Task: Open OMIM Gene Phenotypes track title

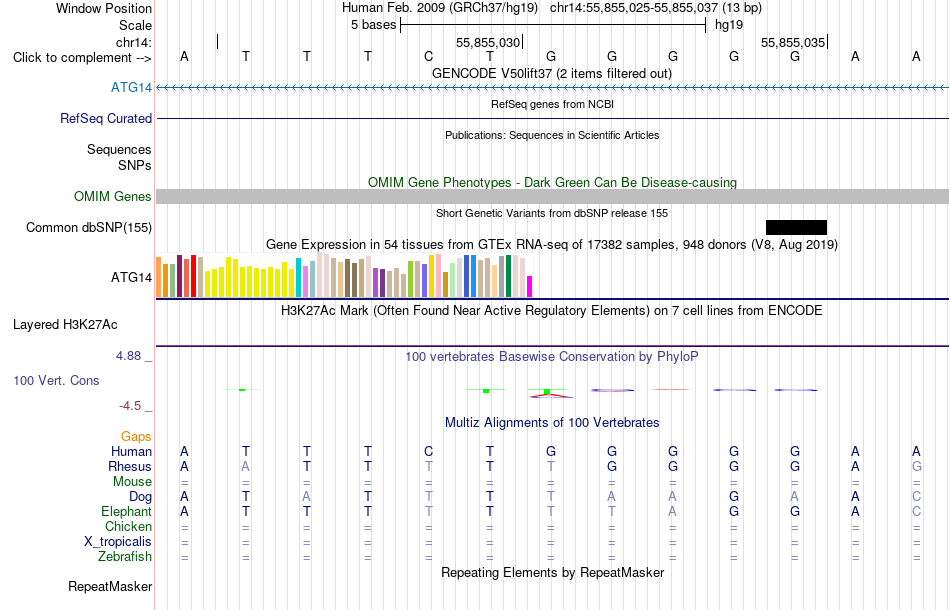Action: [x=553, y=182]
